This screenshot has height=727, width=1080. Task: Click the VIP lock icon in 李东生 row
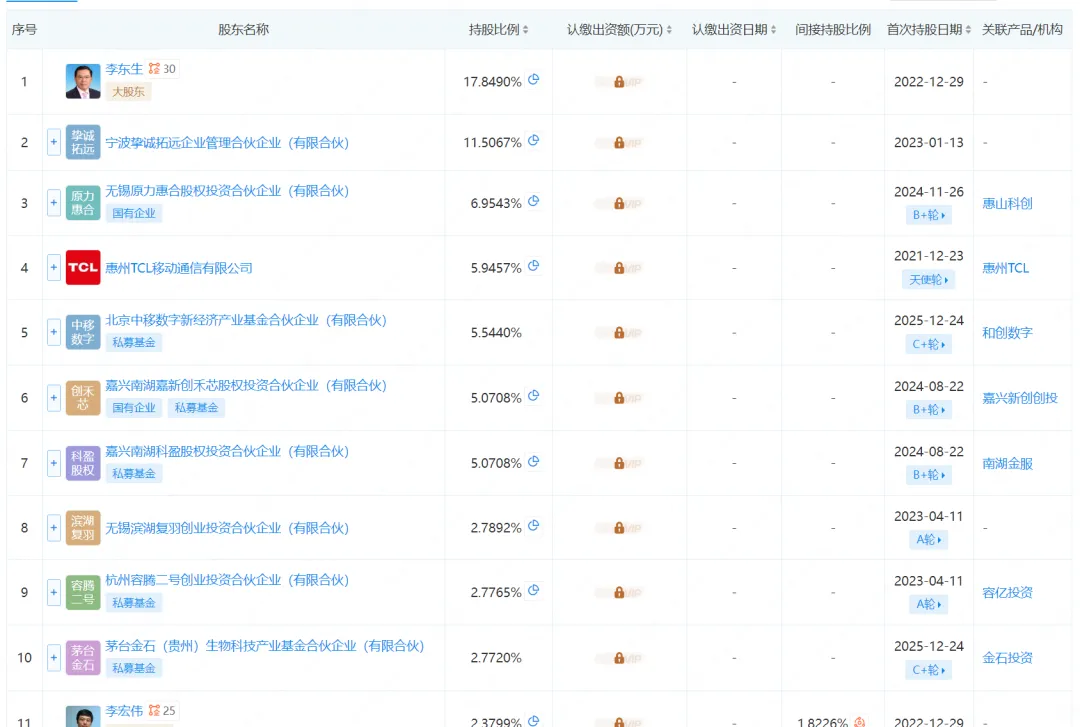click(619, 82)
